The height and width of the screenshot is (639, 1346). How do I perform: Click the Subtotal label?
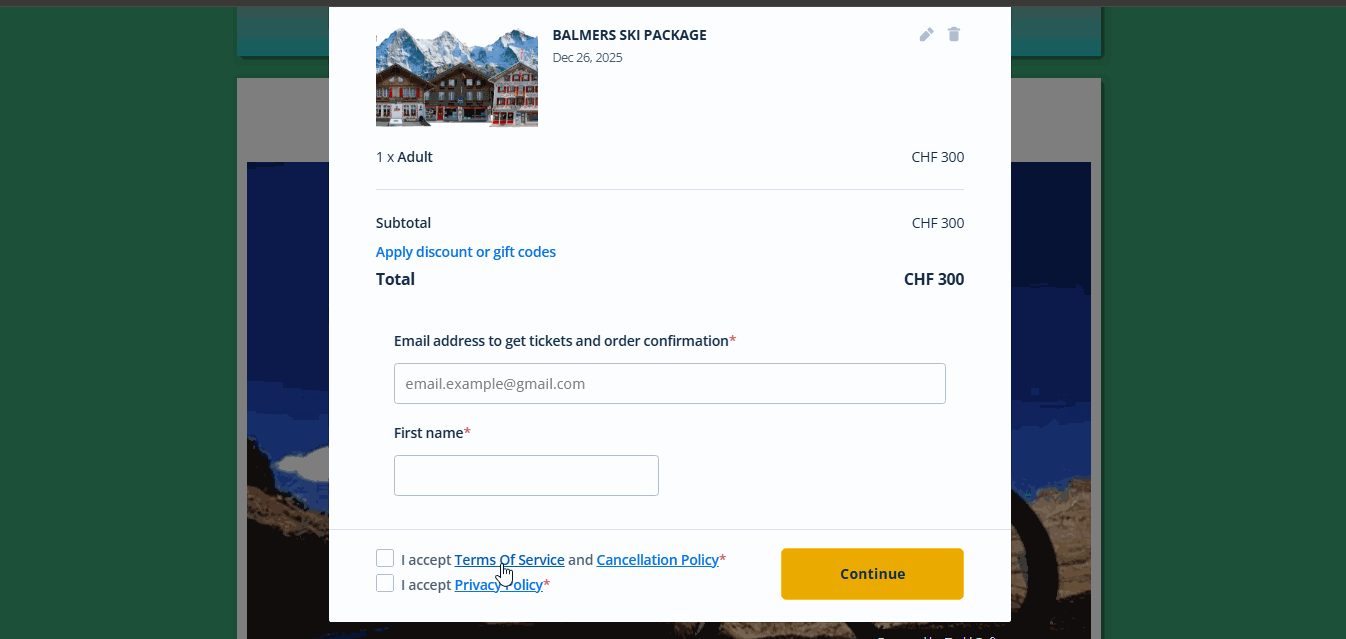pyautogui.click(x=403, y=223)
